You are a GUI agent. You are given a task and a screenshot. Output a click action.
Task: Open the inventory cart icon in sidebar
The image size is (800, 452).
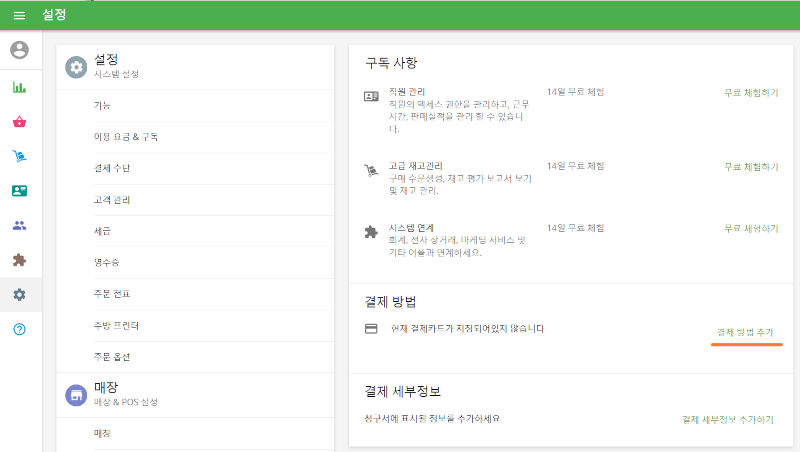(20, 156)
